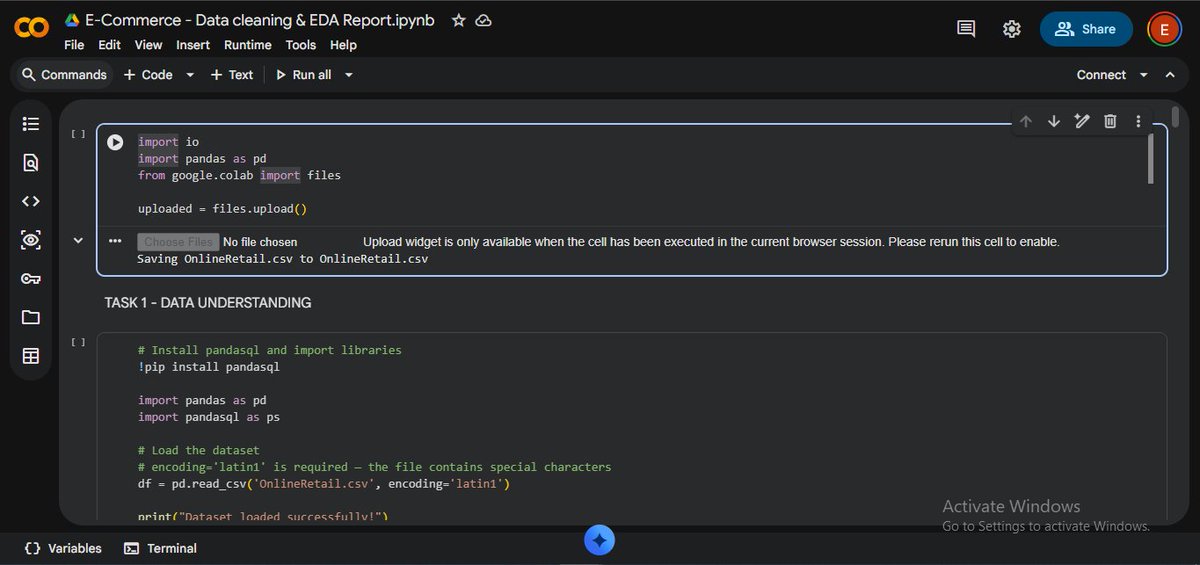Screen dimensions: 1200x565
Task: Move the cell down with arrow icon
Action: click(1053, 121)
